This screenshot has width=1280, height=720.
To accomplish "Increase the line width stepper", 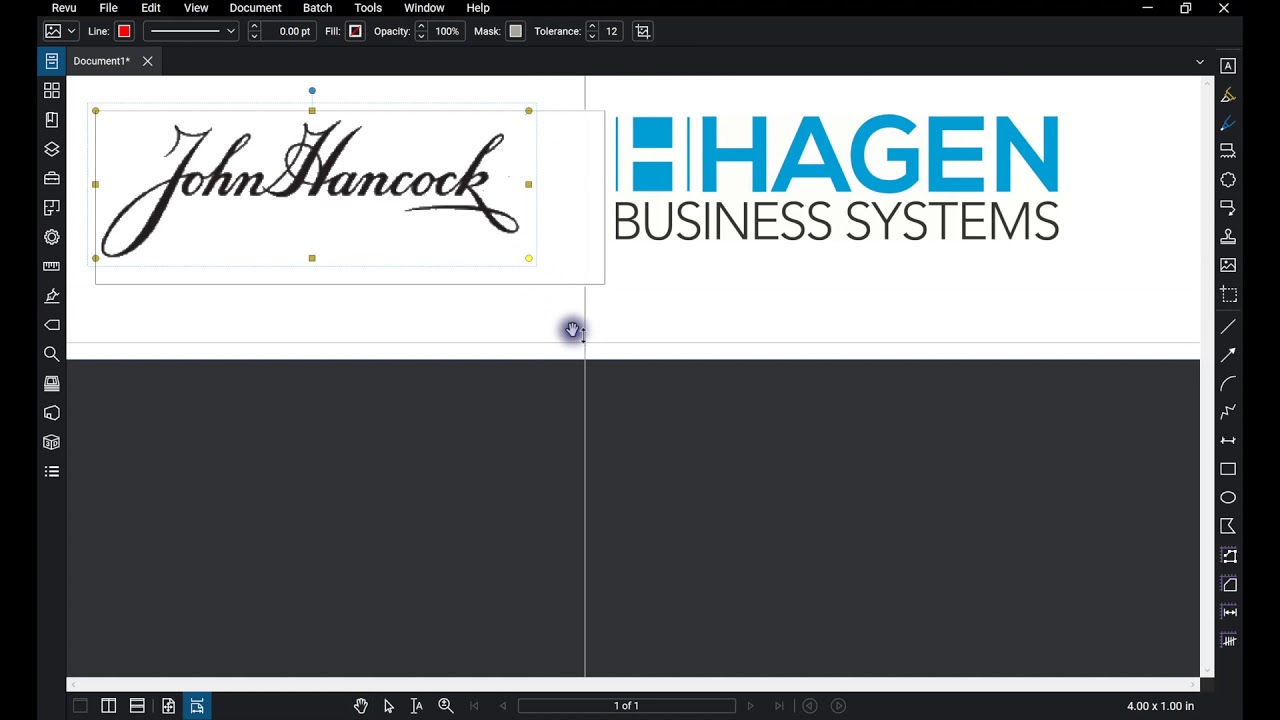I will point(254,26).
